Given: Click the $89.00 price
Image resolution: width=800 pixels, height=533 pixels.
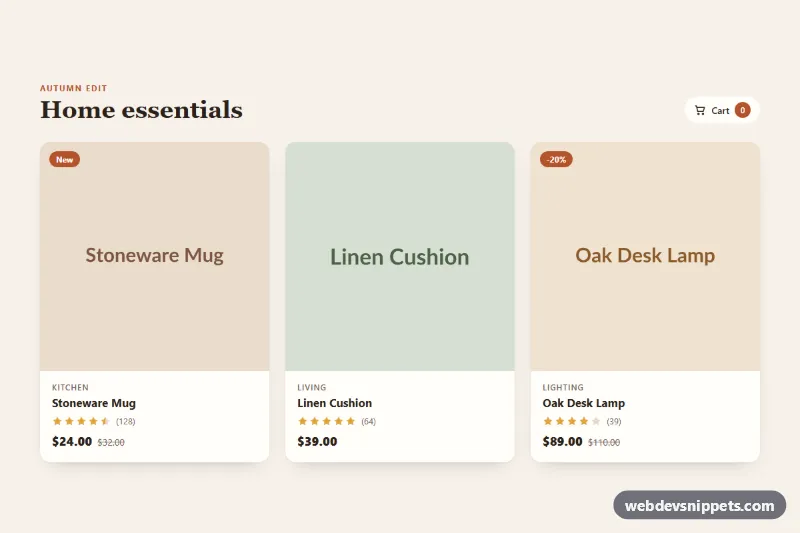Looking at the screenshot, I should [x=562, y=442].
